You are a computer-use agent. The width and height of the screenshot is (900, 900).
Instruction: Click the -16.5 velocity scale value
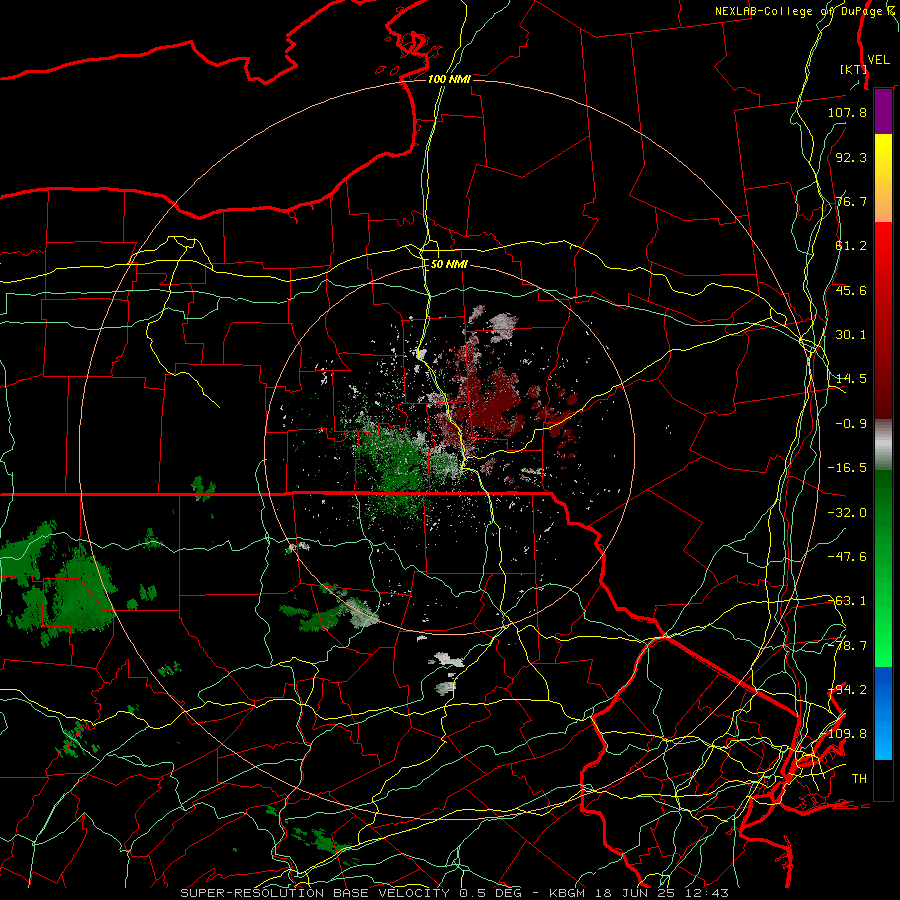[x=847, y=468]
